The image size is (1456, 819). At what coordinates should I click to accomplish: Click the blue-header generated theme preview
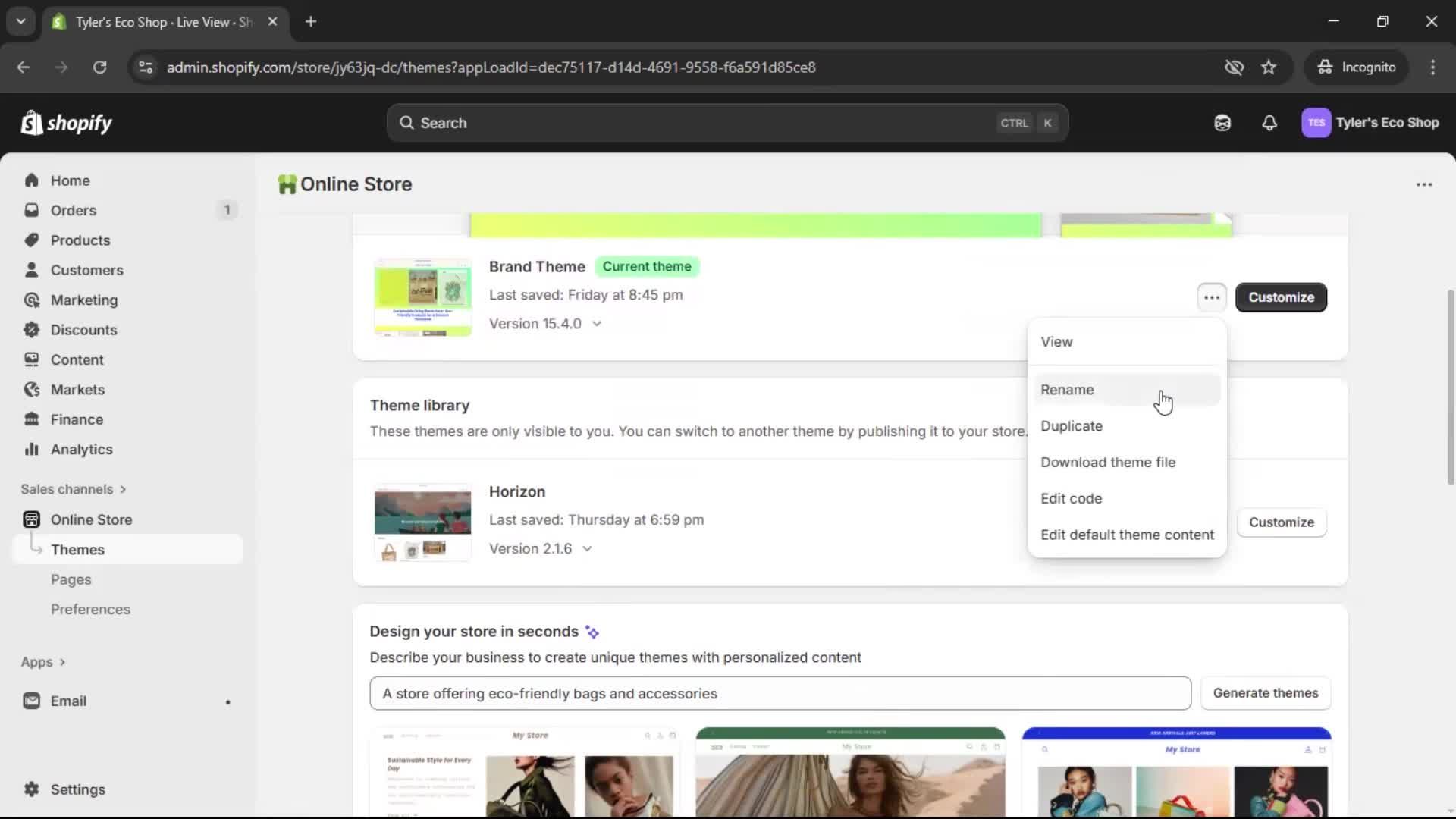point(1176,772)
